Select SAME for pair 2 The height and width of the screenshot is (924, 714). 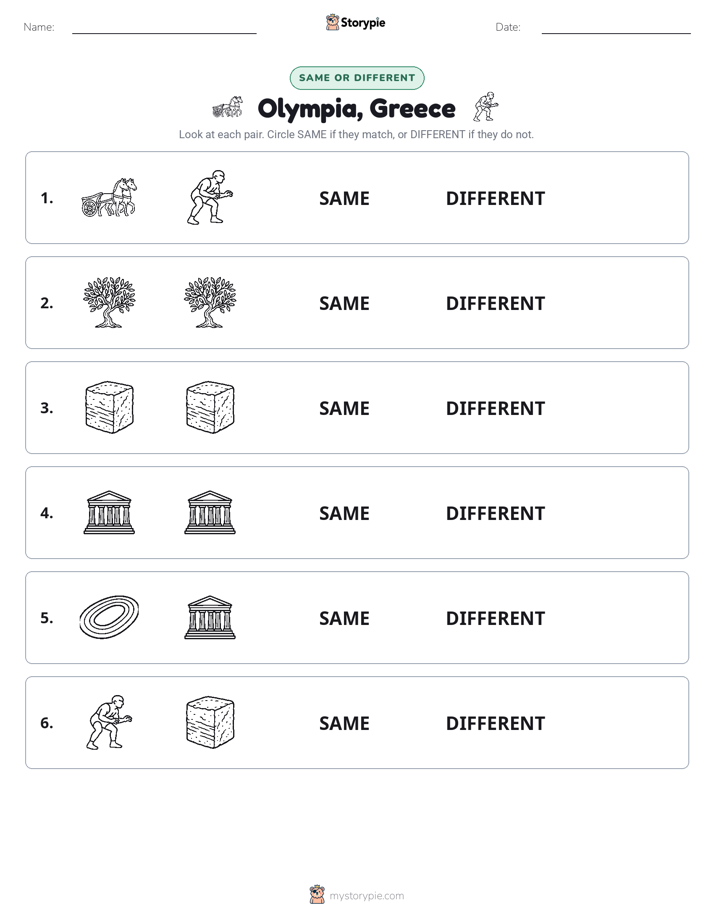pos(344,303)
